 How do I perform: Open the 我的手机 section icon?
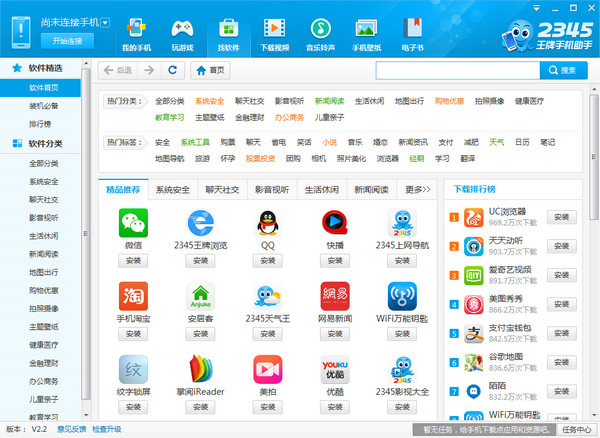click(x=136, y=28)
